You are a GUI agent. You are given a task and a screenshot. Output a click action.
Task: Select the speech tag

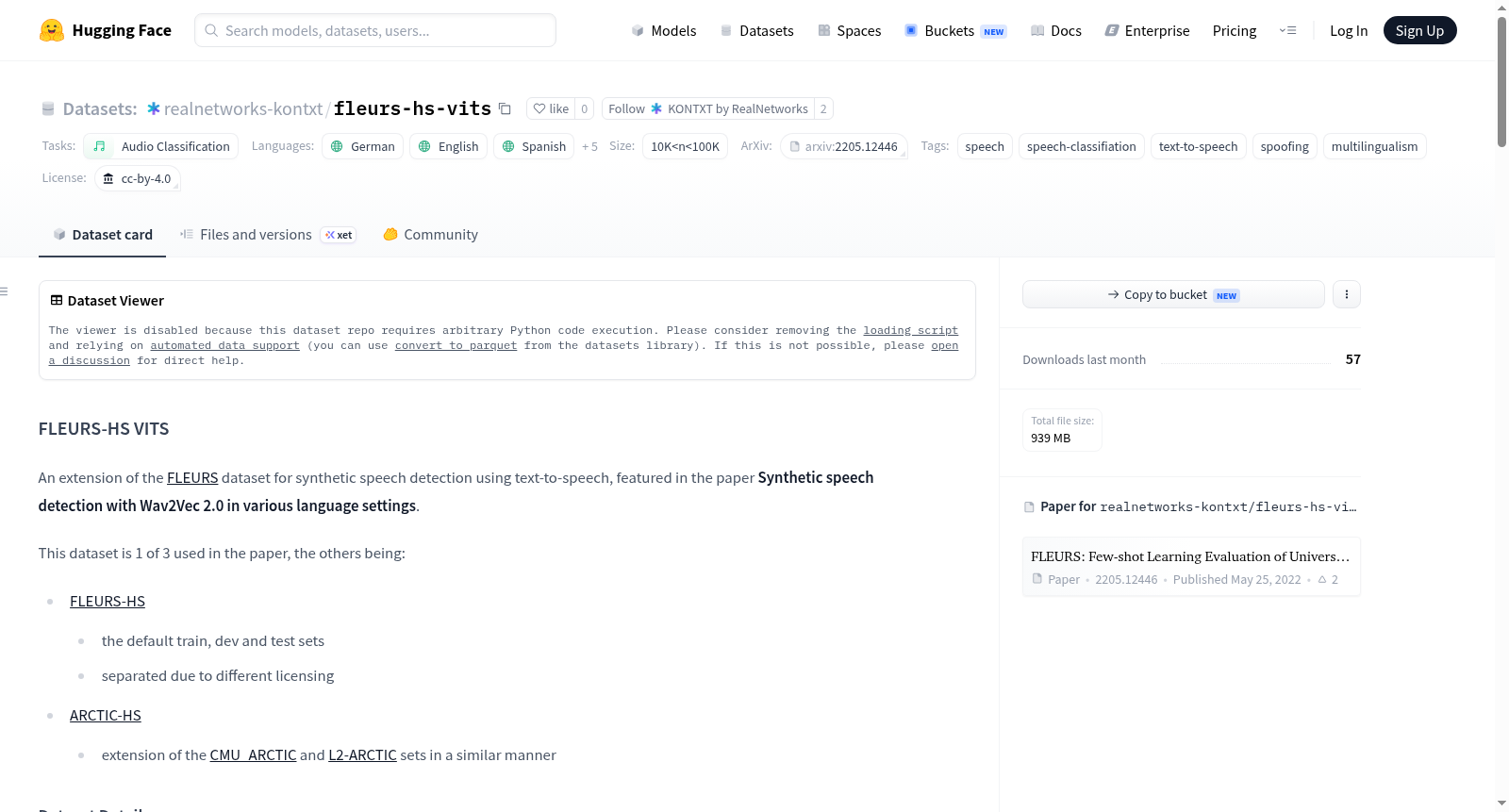click(x=985, y=146)
